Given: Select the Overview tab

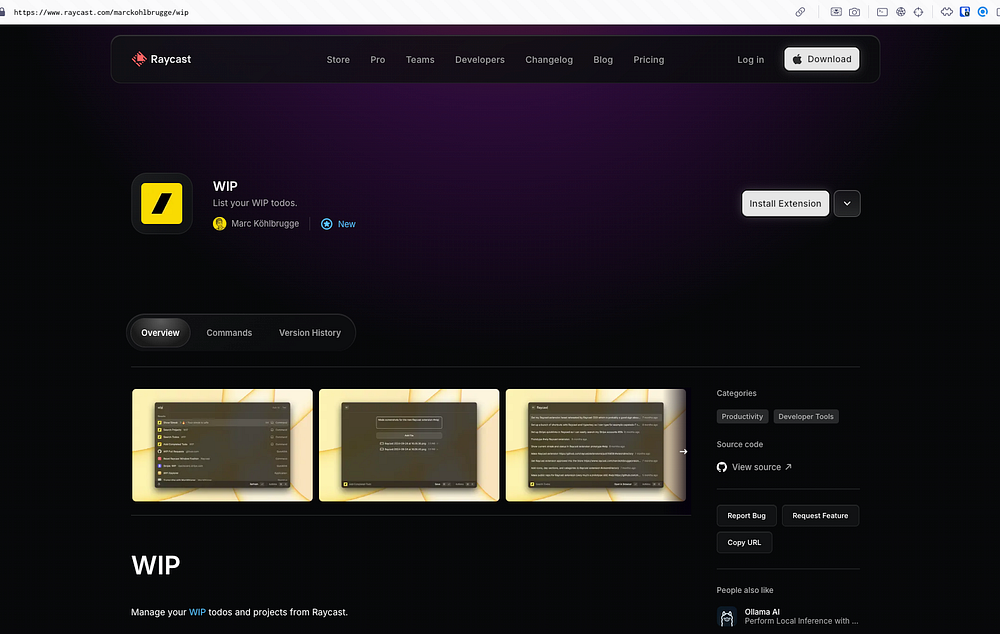Looking at the screenshot, I should pyautogui.click(x=160, y=333).
